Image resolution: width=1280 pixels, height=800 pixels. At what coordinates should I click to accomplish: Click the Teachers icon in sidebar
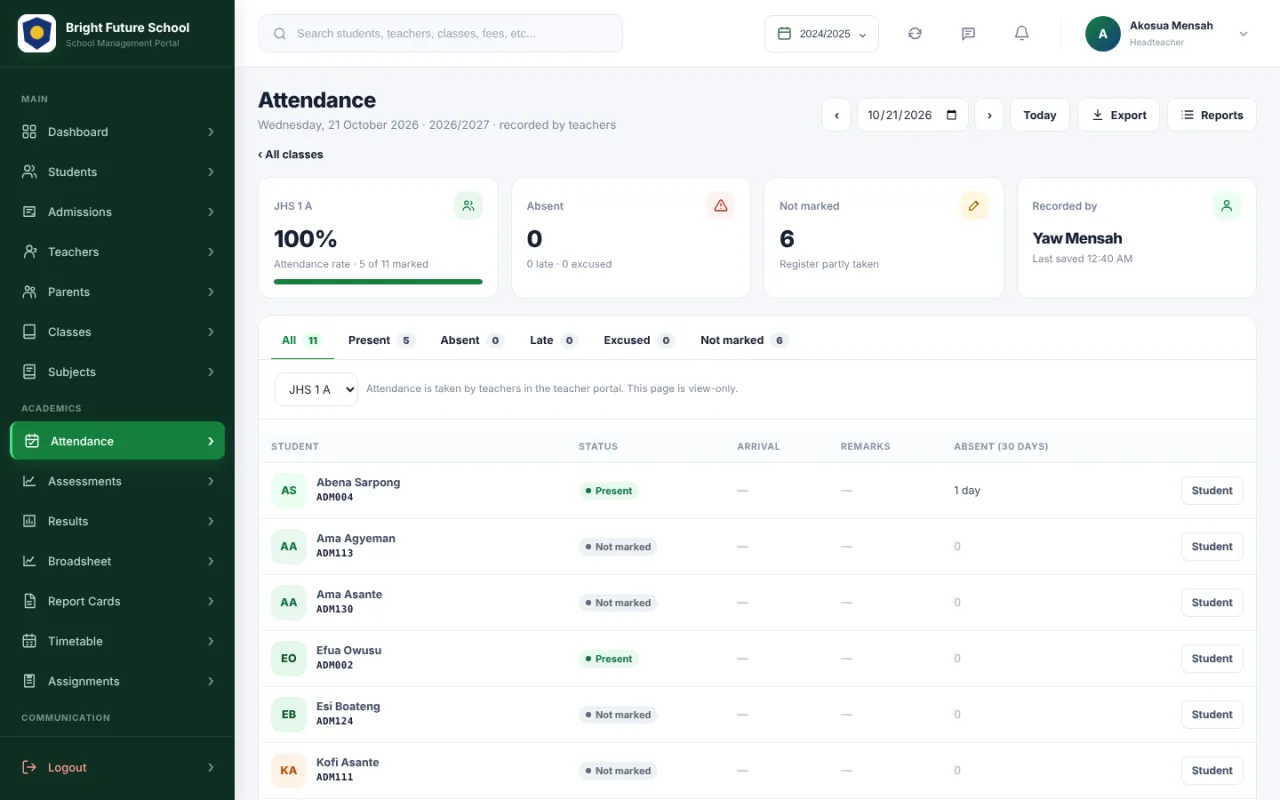tap(29, 252)
